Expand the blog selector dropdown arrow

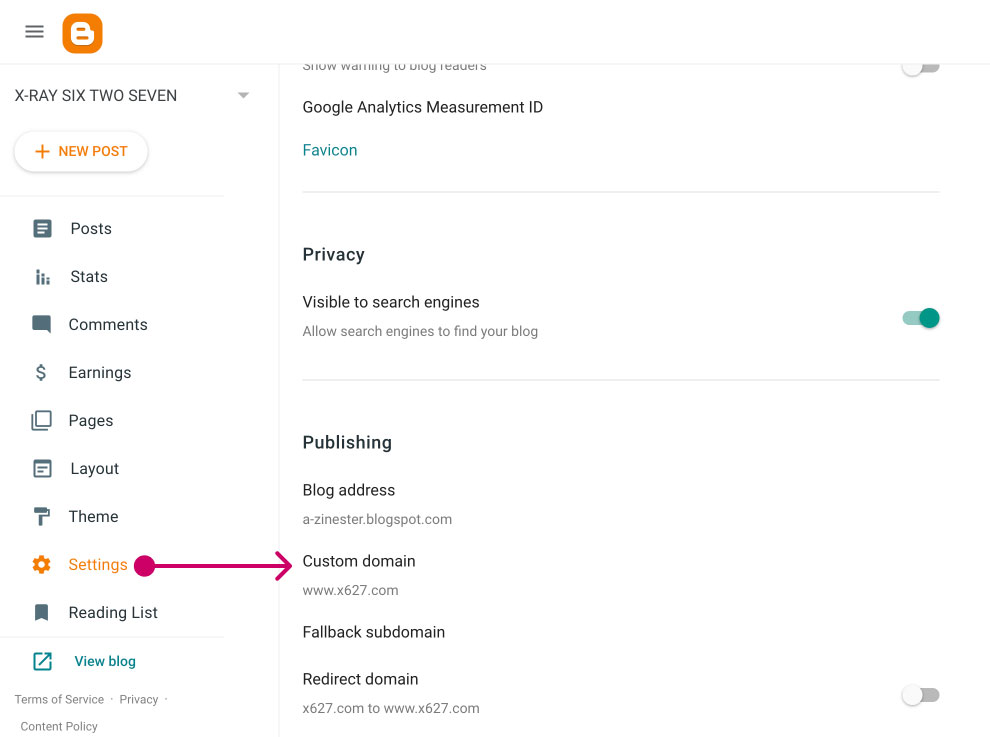click(x=243, y=96)
